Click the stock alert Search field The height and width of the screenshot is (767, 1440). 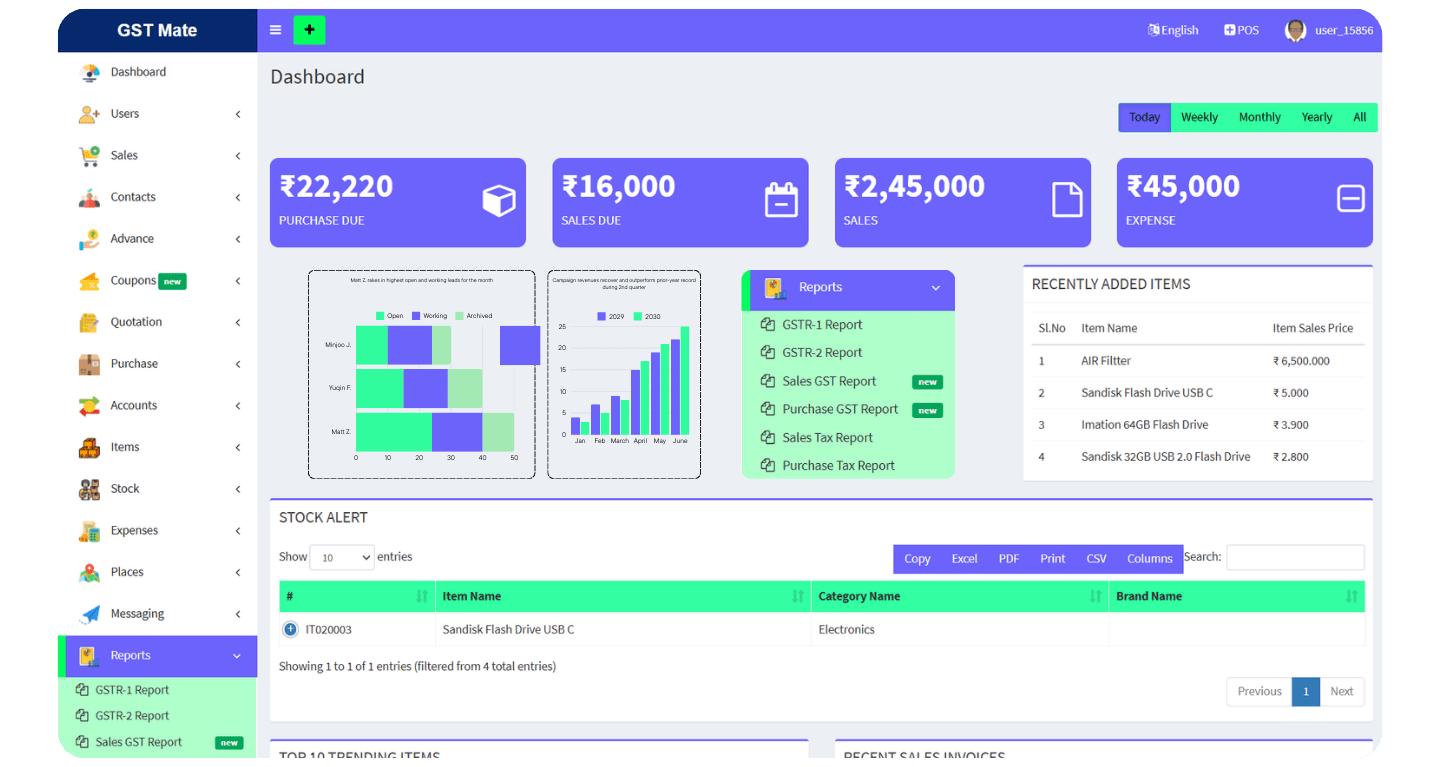pos(1295,558)
